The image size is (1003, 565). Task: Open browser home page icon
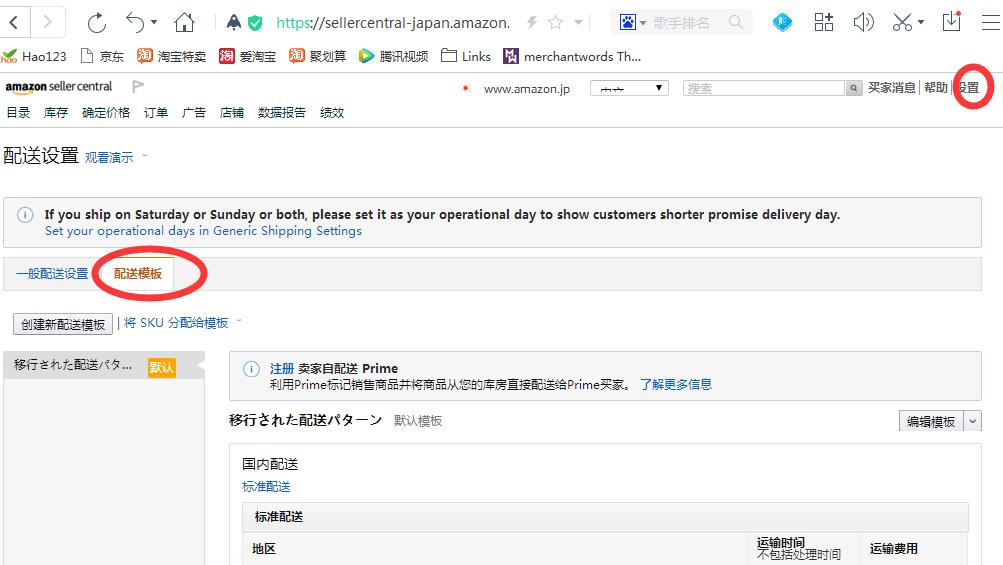tap(184, 23)
